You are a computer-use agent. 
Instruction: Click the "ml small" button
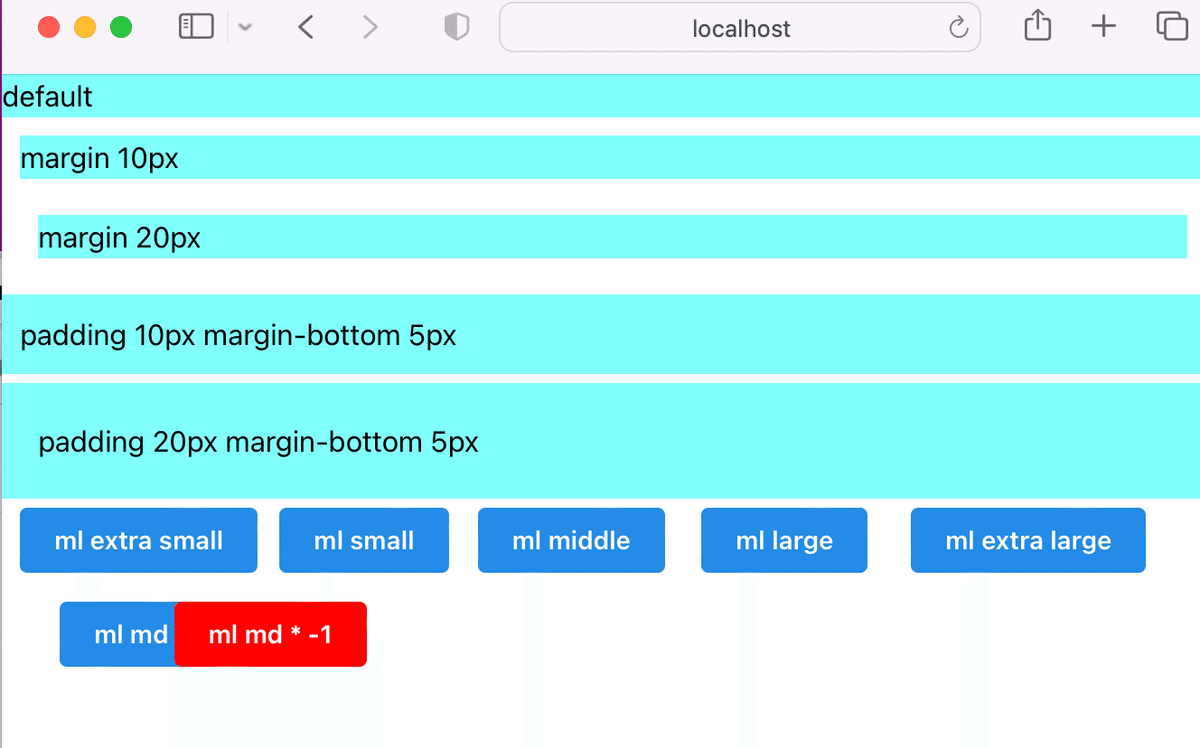pyautogui.click(x=364, y=540)
